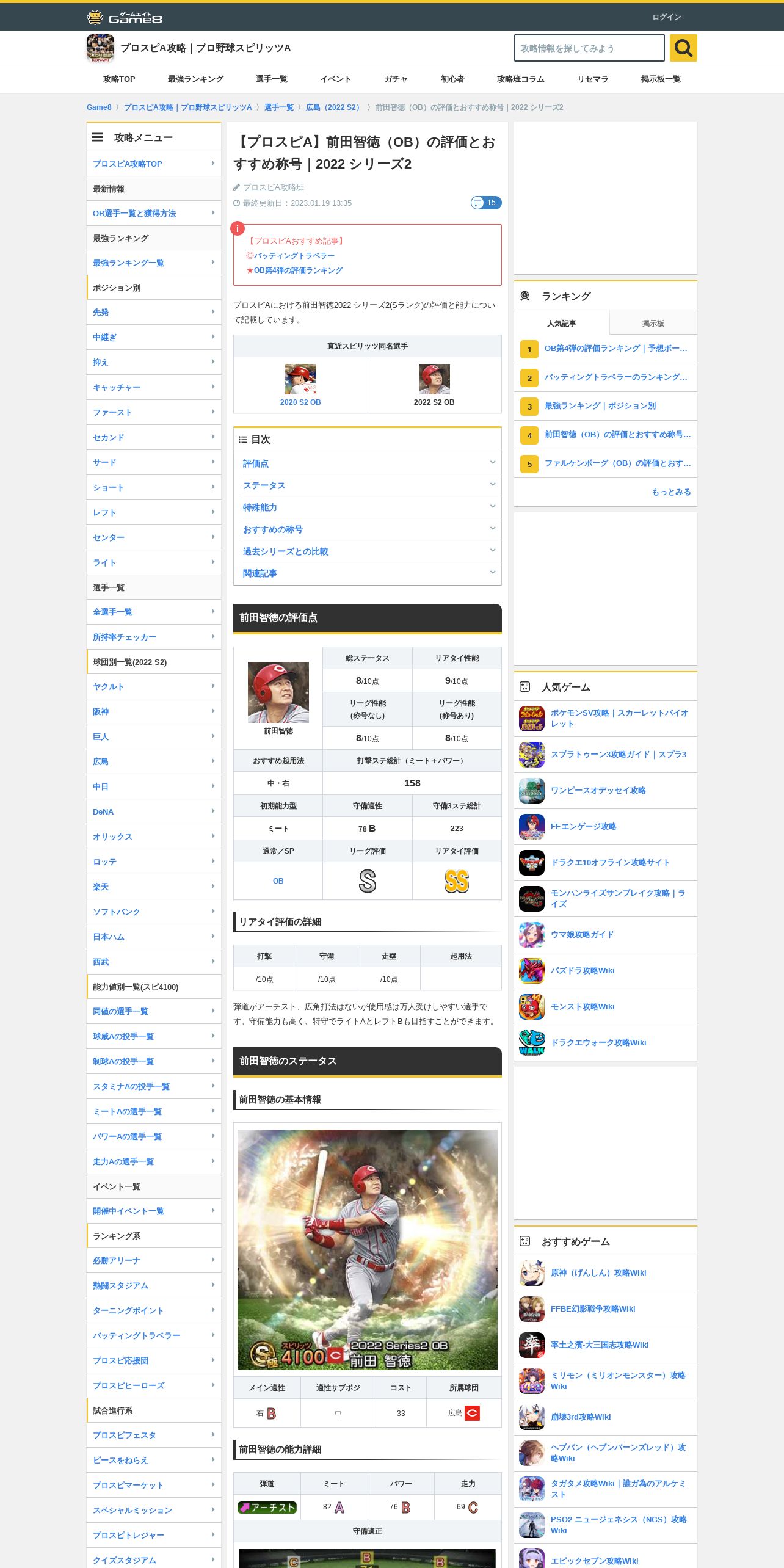The width and height of the screenshot is (784, 1568).
Task: Open the FFBE War of Visions icon
Action: tap(532, 1309)
